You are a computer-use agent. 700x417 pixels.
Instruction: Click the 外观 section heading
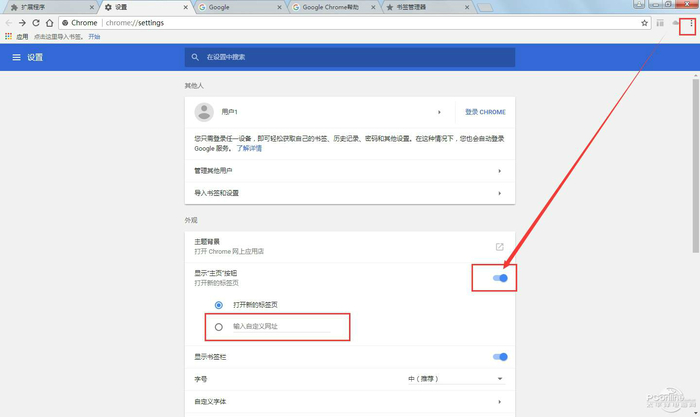pos(191,220)
